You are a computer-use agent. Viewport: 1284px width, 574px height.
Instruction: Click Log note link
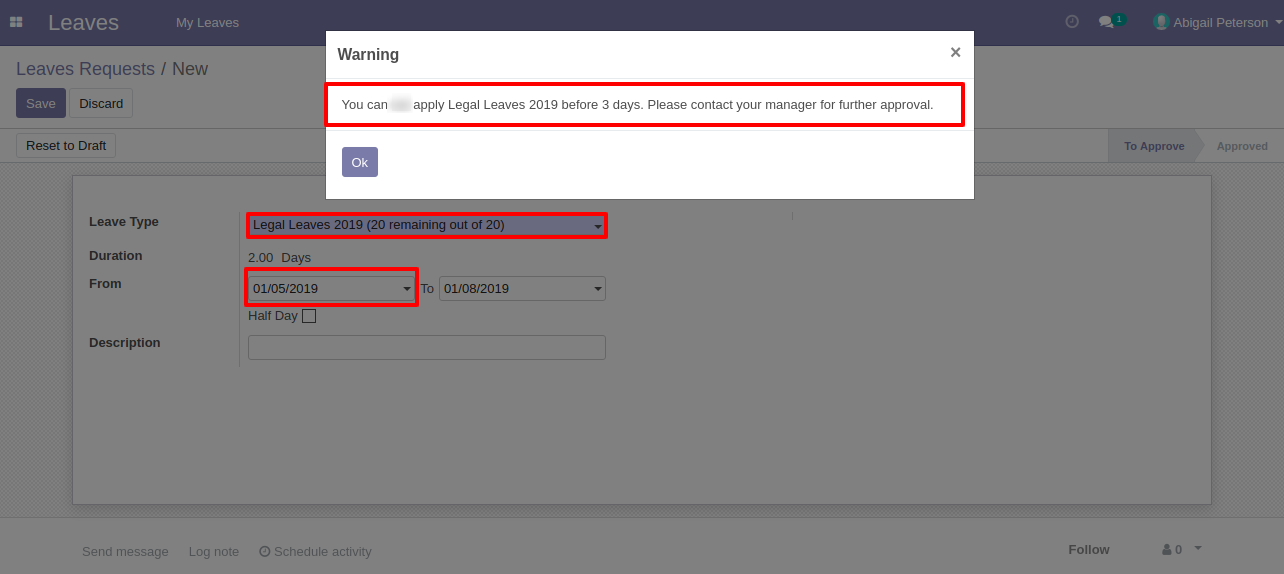(214, 551)
